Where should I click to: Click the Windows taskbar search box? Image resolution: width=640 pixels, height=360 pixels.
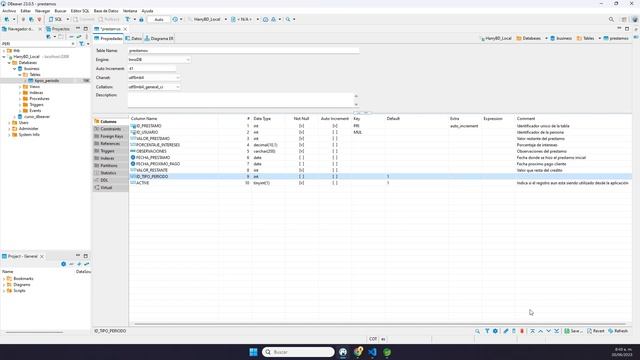(298, 352)
